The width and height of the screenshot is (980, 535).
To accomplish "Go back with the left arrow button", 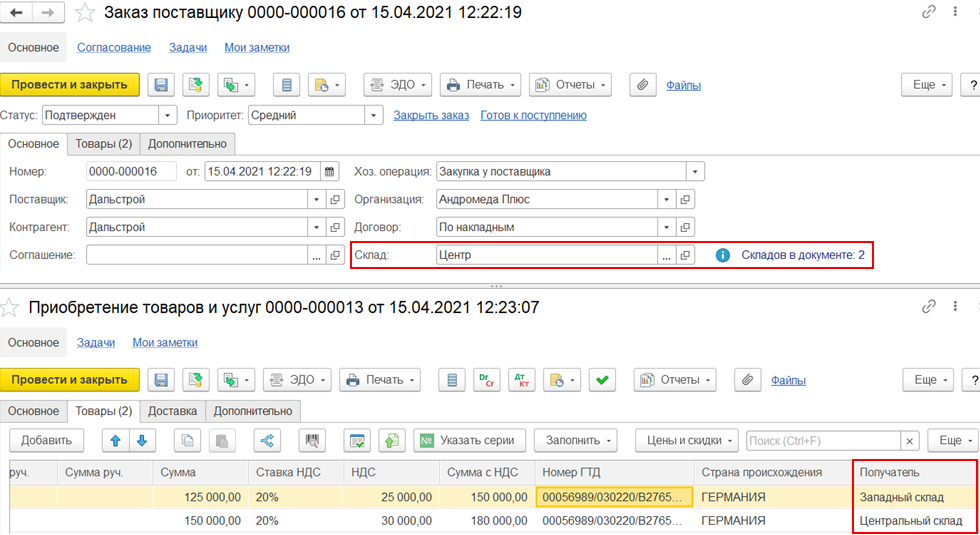I will [16, 12].
